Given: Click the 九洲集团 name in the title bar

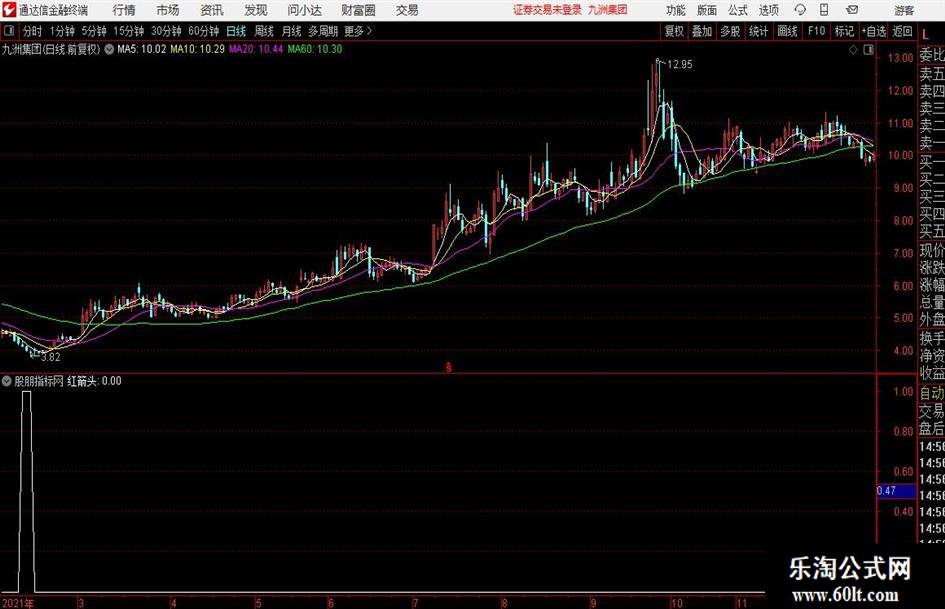Looking at the screenshot, I should click(x=608, y=10).
